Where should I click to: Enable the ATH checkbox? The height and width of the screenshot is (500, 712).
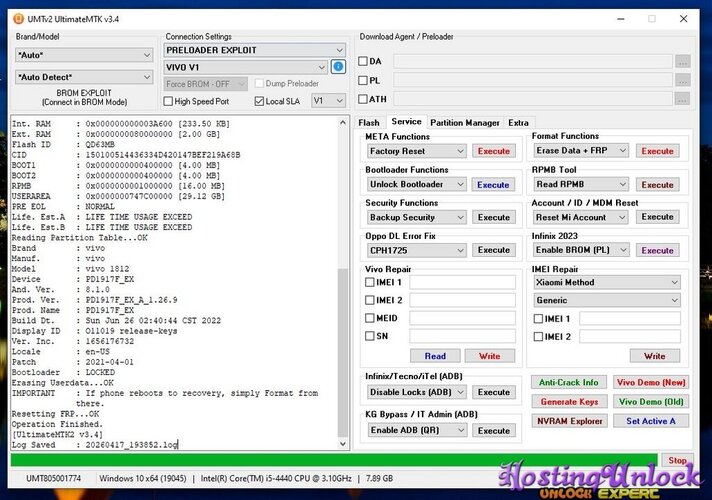tap(363, 99)
